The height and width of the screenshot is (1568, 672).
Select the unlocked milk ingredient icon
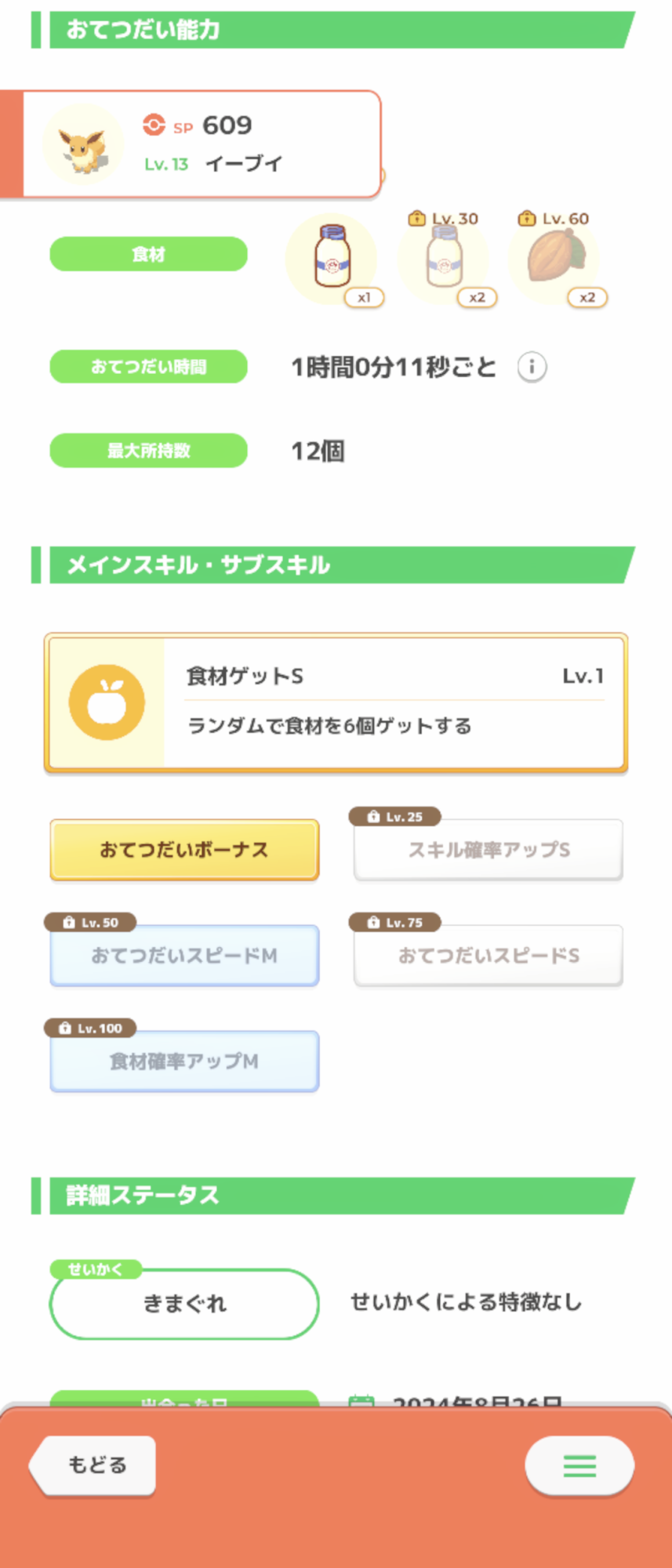point(332,259)
